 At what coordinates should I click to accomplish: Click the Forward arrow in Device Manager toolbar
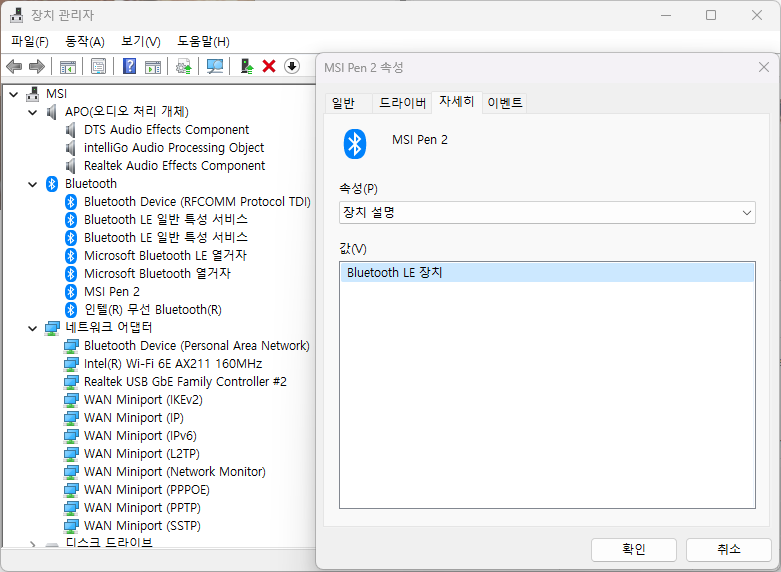[37, 66]
